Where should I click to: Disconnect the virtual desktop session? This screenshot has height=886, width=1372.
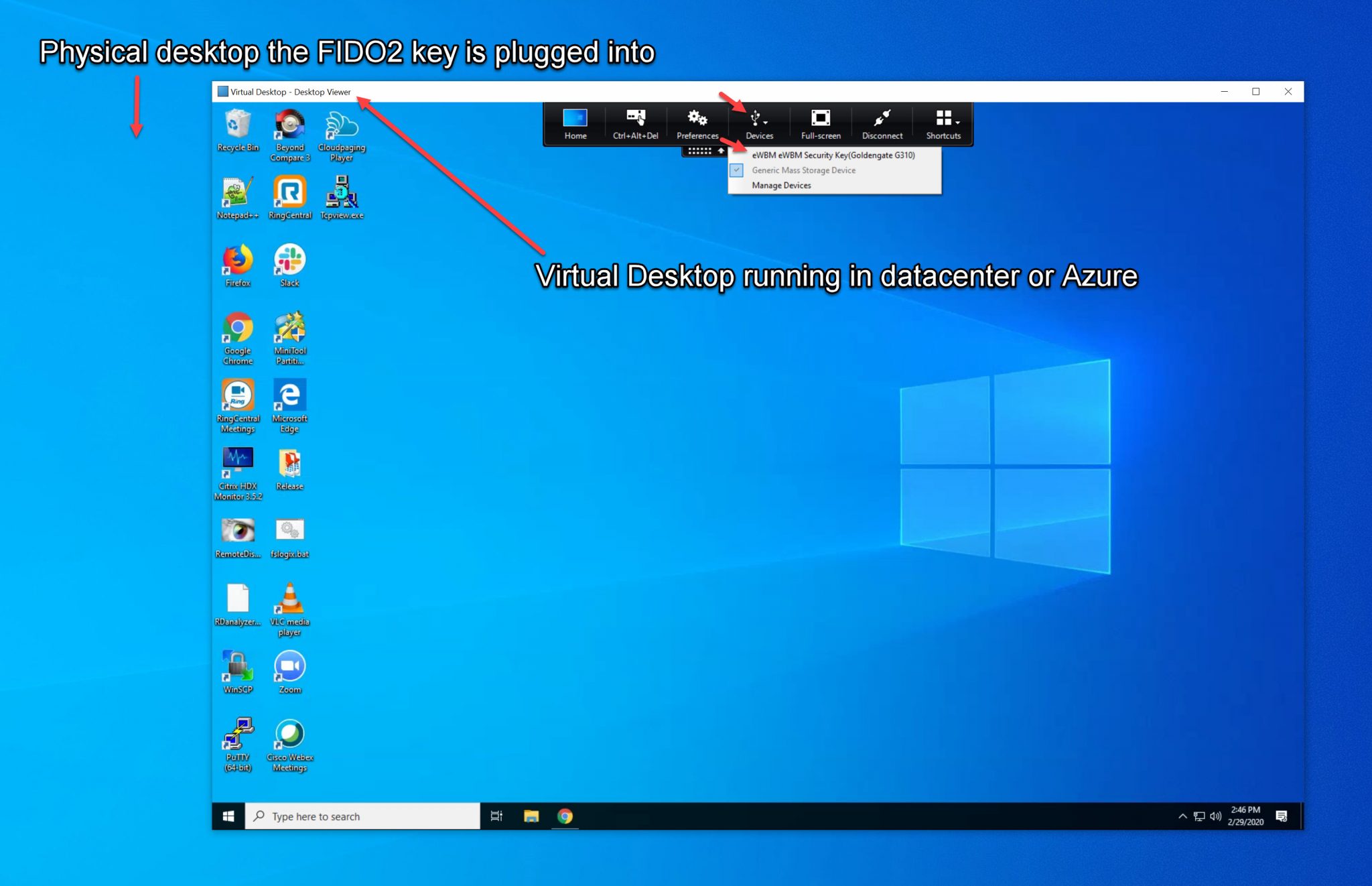[x=882, y=123]
